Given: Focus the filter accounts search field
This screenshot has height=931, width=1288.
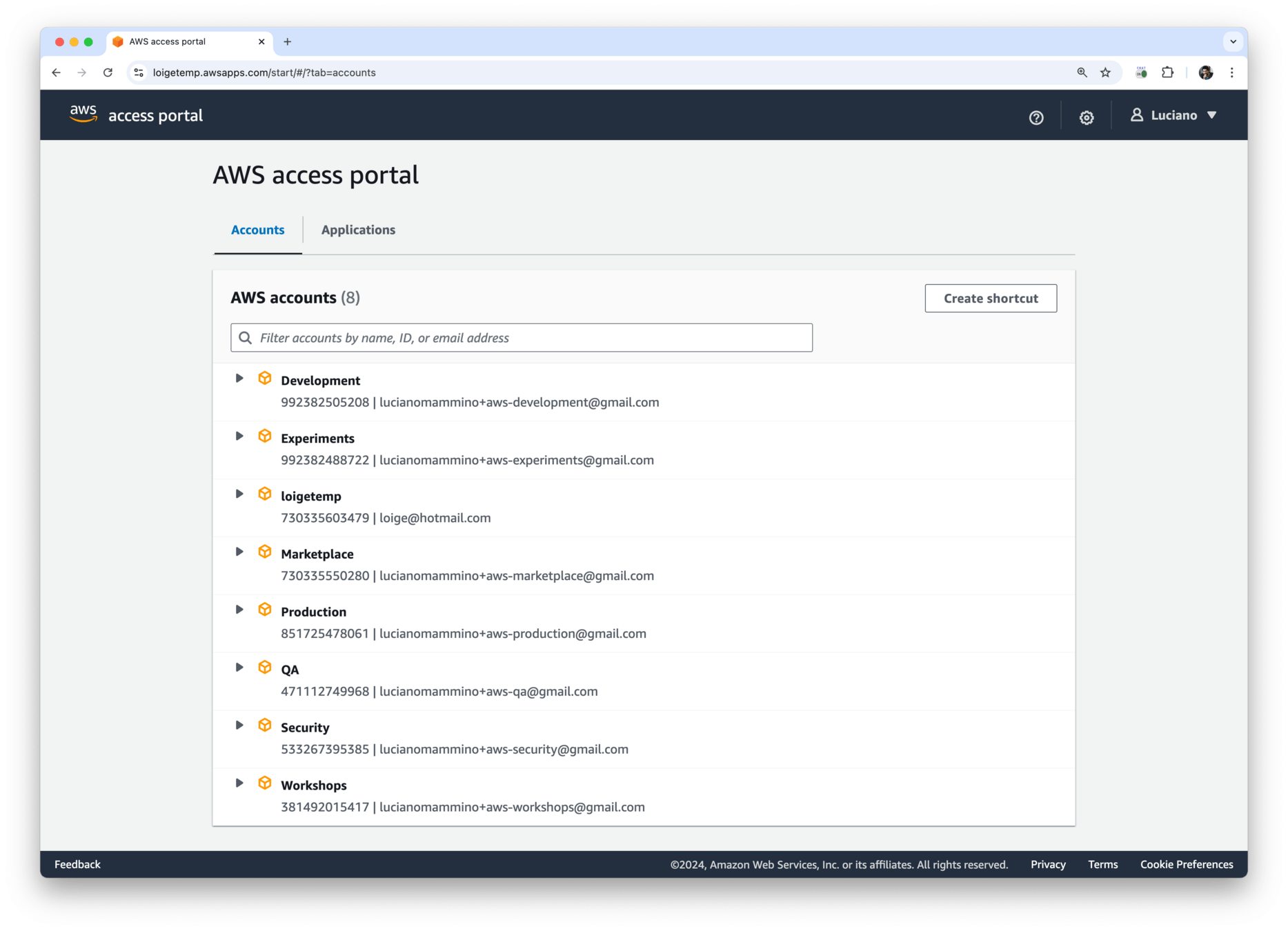Looking at the screenshot, I should 522,338.
